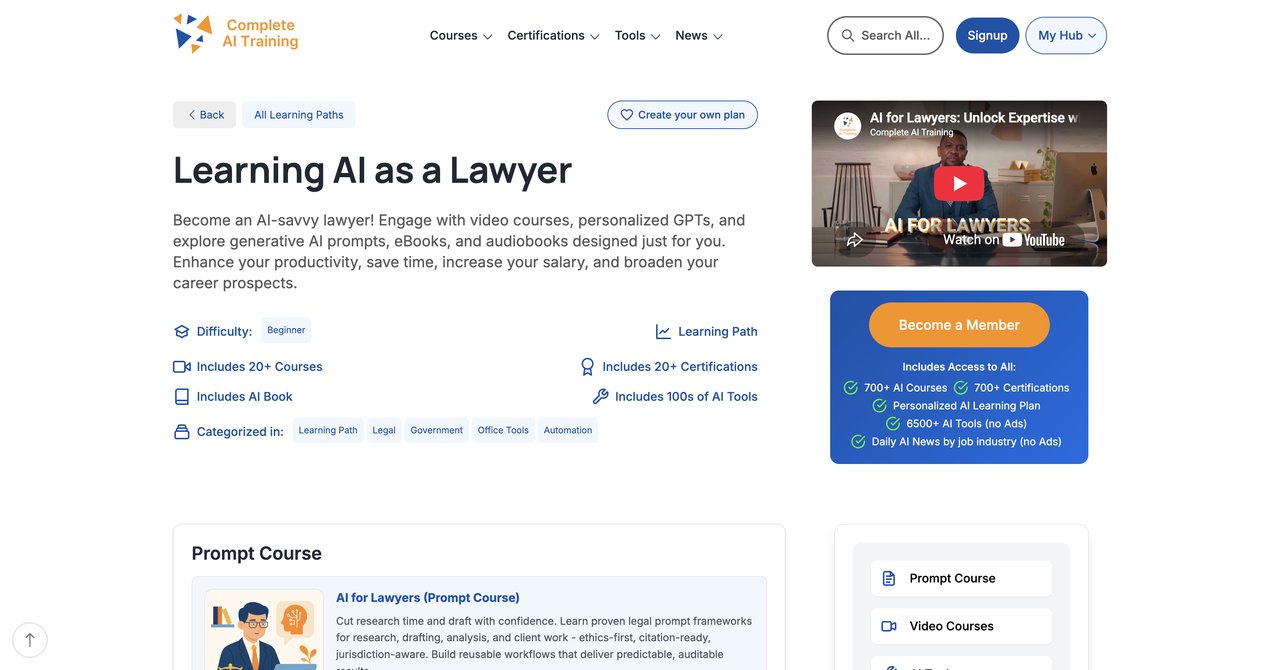
Task: Select the Office Tools category tag
Action: click(x=503, y=430)
